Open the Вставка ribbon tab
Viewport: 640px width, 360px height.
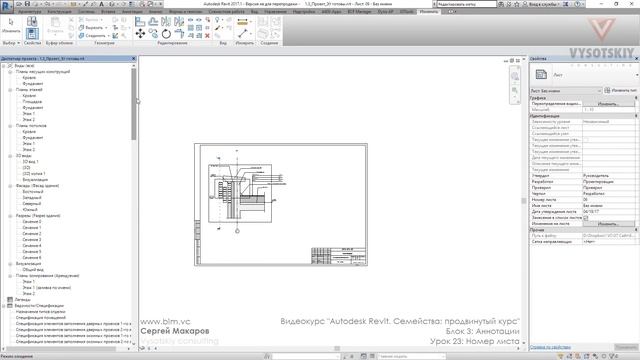108,11
